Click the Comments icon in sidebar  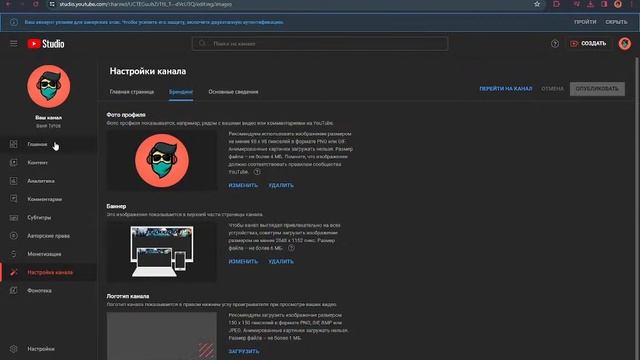pos(13,199)
